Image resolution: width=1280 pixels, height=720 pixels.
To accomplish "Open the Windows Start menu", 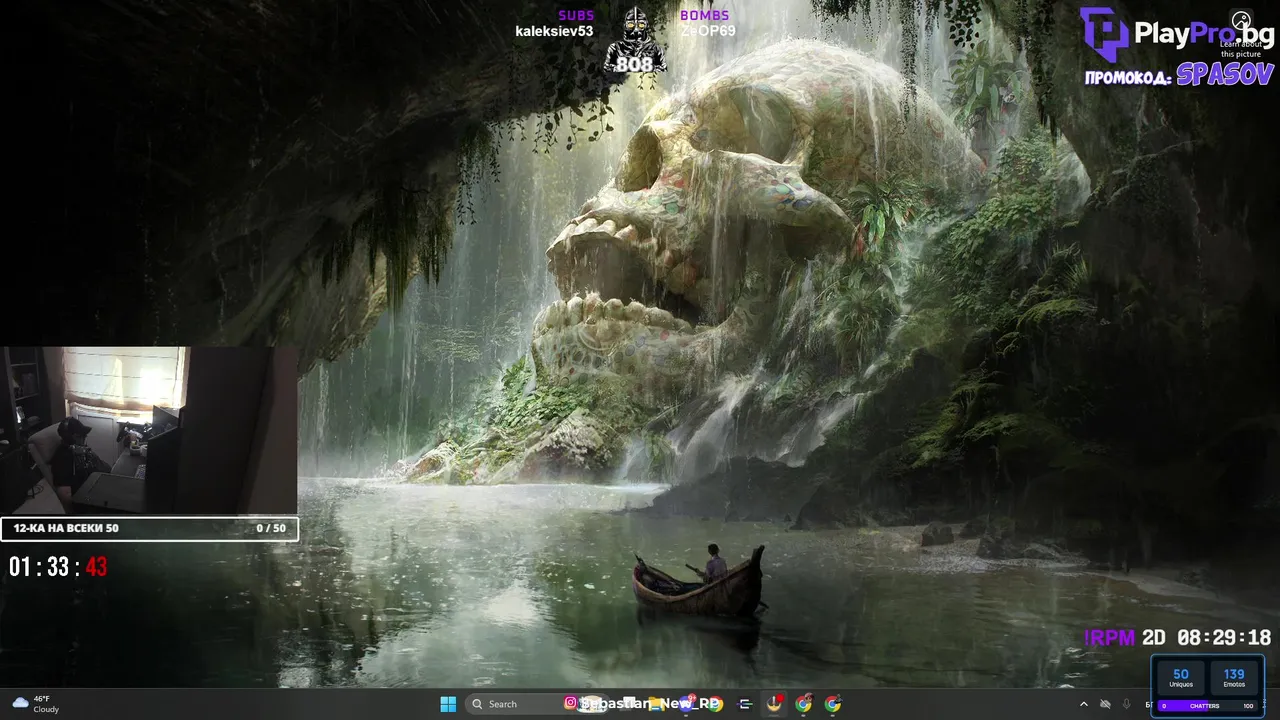I will [447, 704].
